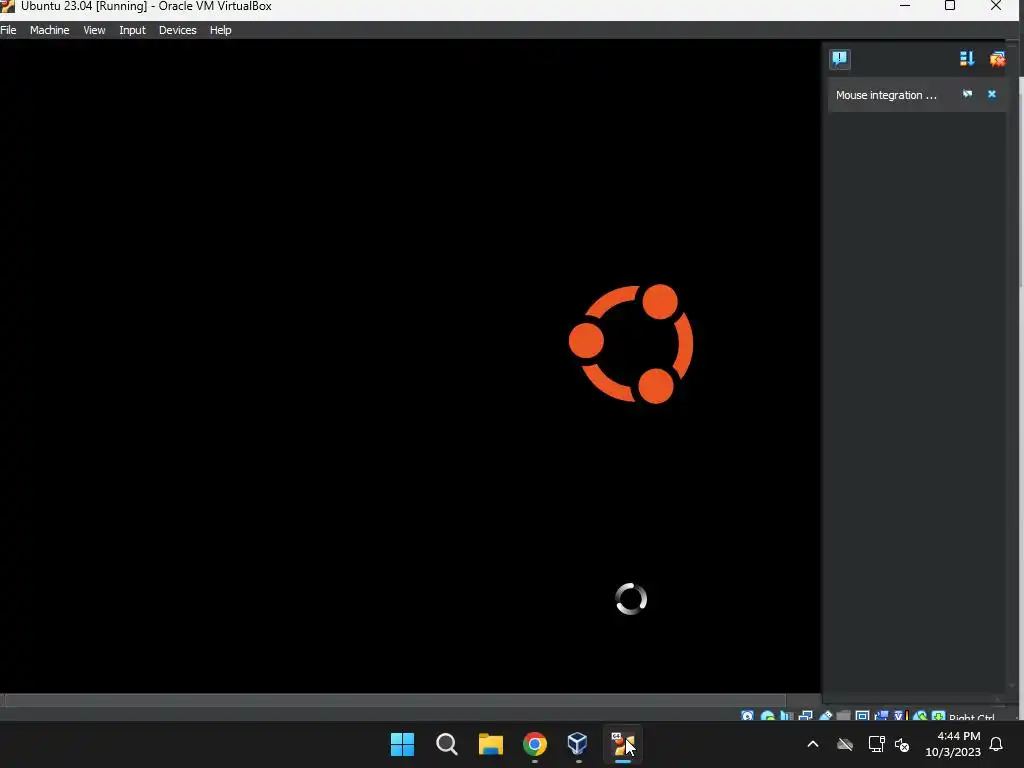Open the Devices menu
Image resolution: width=1024 pixels, height=768 pixels.
[178, 30]
